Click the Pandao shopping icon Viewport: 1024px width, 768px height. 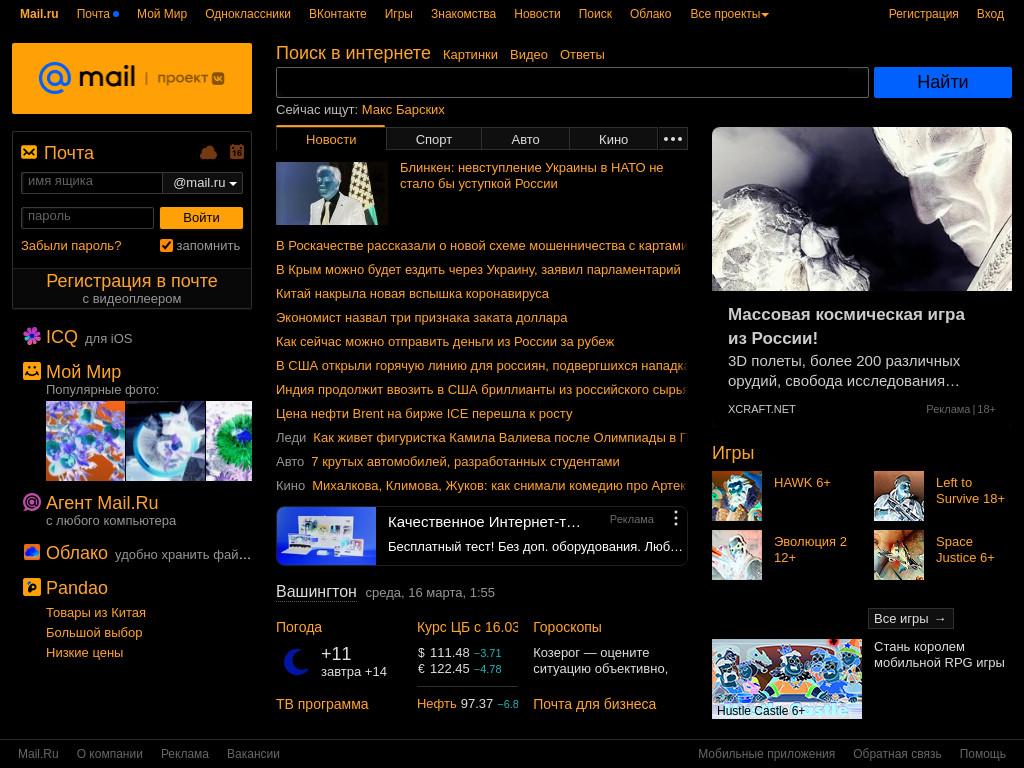coord(31,587)
